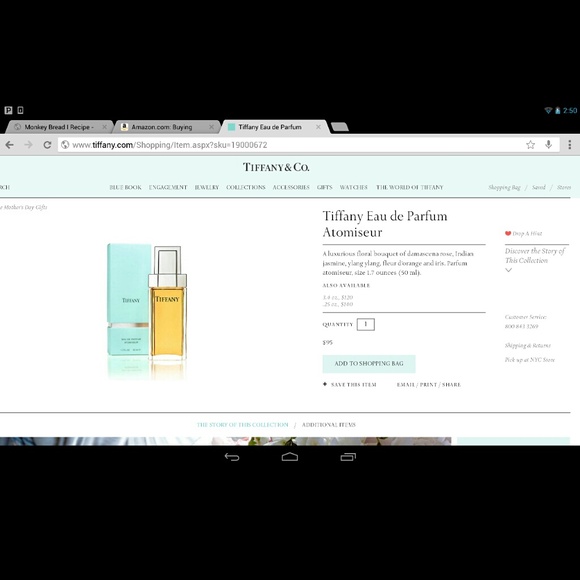The height and width of the screenshot is (580, 580).
Task: Open the Saved items link
Action: [x=539, y=188]
